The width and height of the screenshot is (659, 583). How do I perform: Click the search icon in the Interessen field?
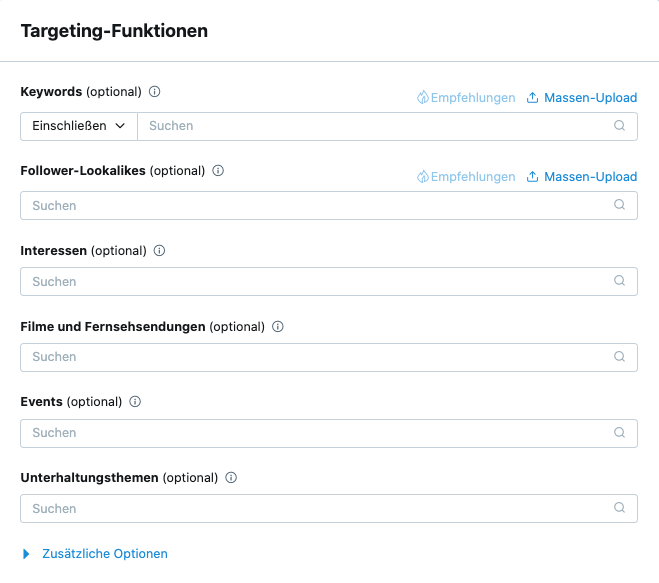click(x=619, y=280)
